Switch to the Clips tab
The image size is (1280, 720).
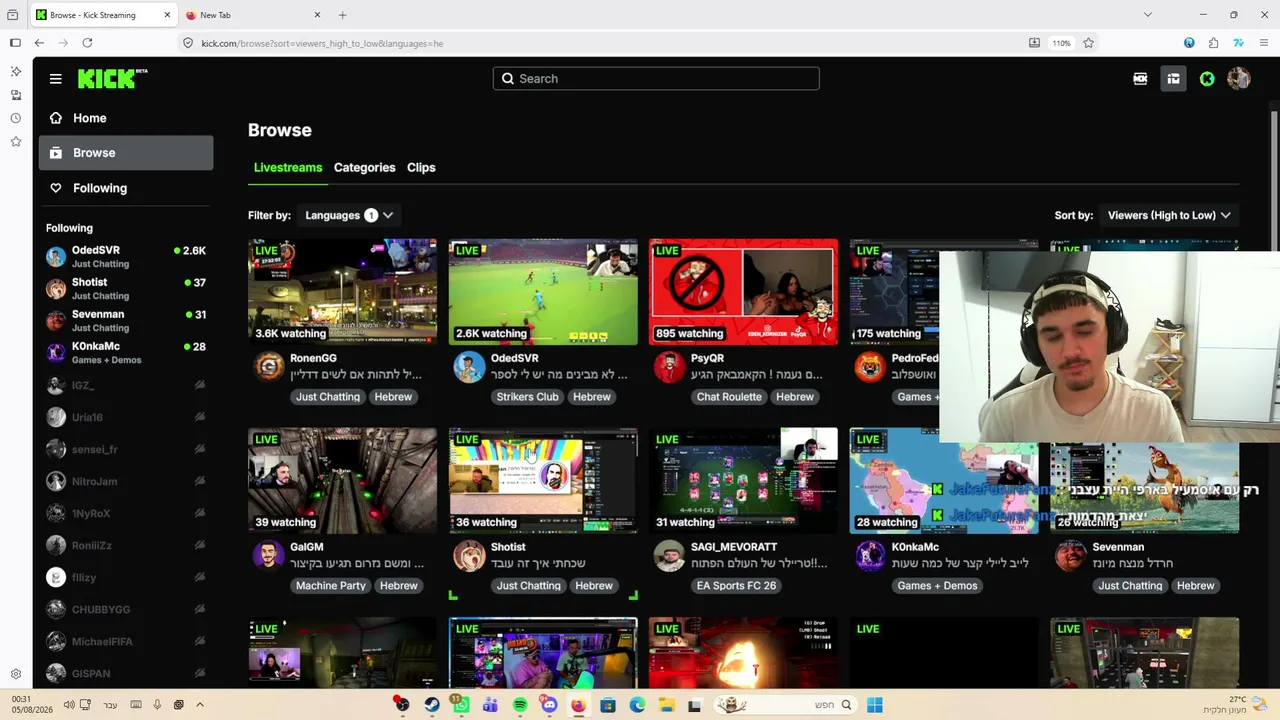pos(421,167)
